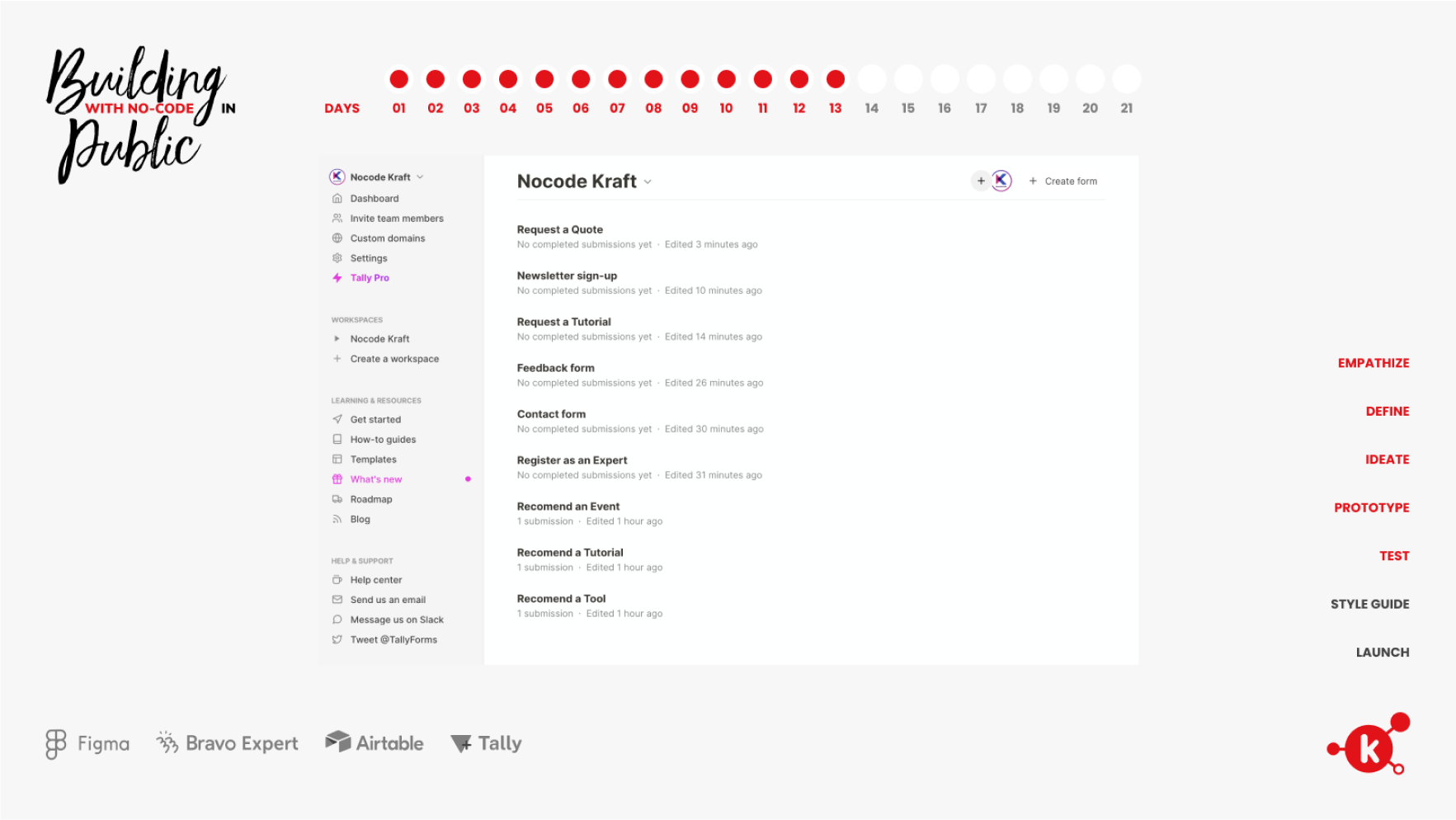
Task: Click the white day 14 dot
Action: click(x=872, y=79)
